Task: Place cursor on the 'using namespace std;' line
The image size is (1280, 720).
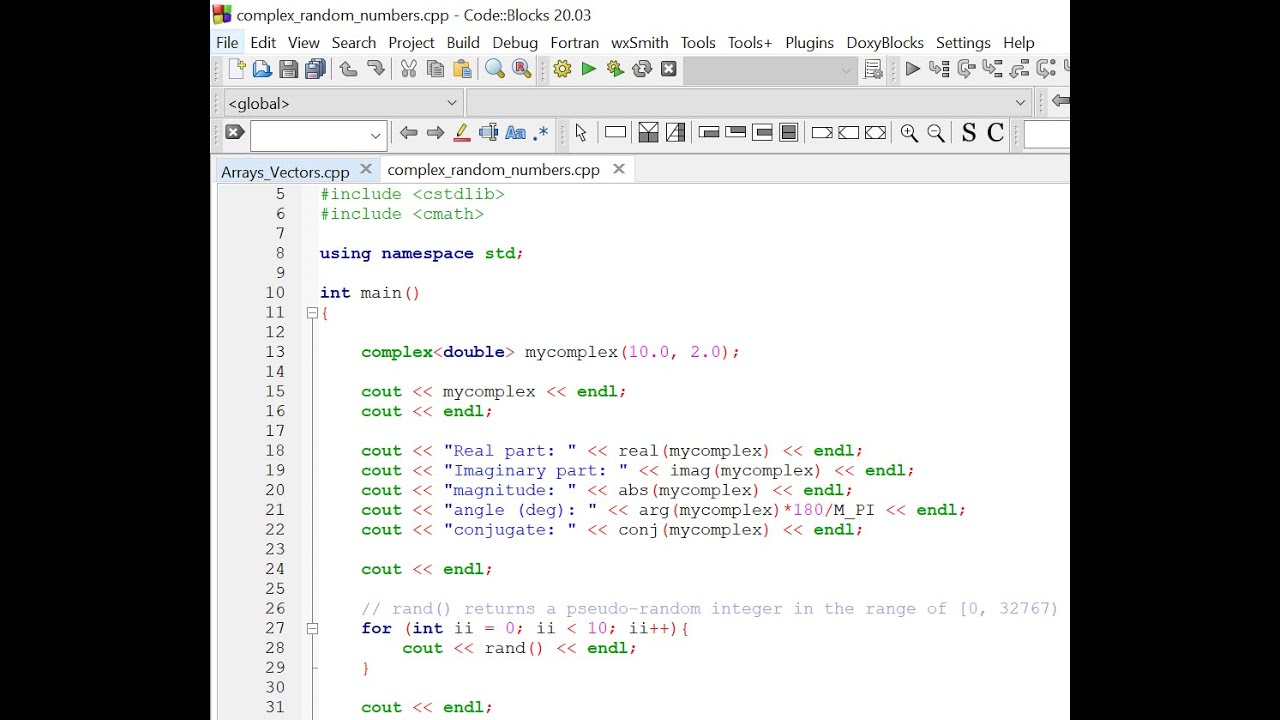Action: [421, 253]
